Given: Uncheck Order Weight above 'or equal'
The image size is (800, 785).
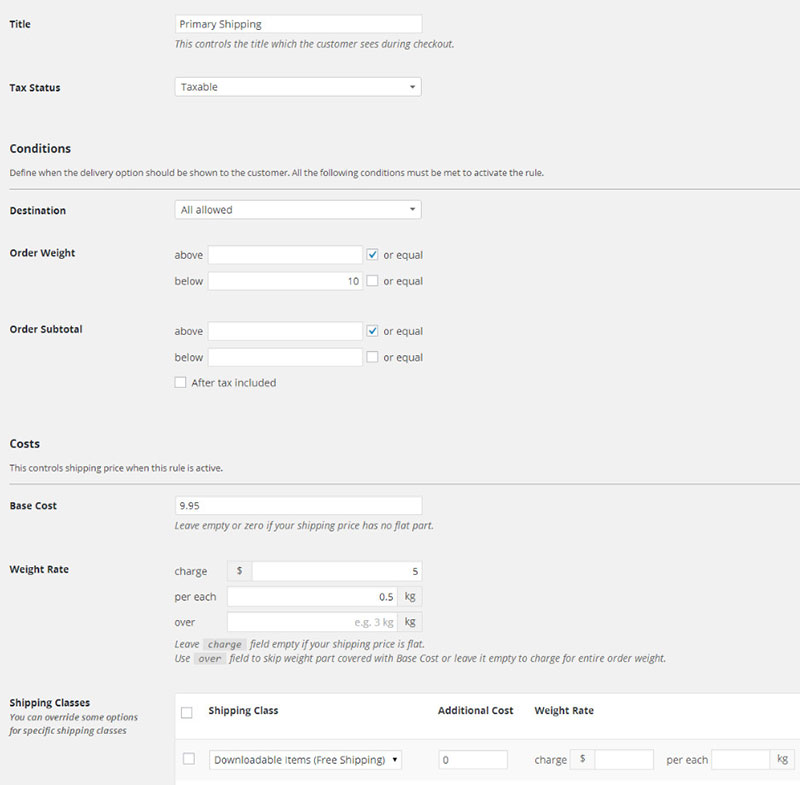Looking at the screenshot, I should [373, 255].
